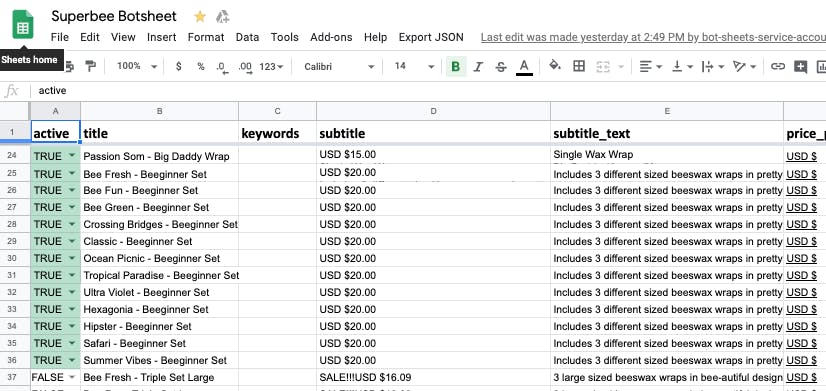Open the fill color bucket tool
Image resolution: width=826 pixels, height=391 pixels.
555,66
